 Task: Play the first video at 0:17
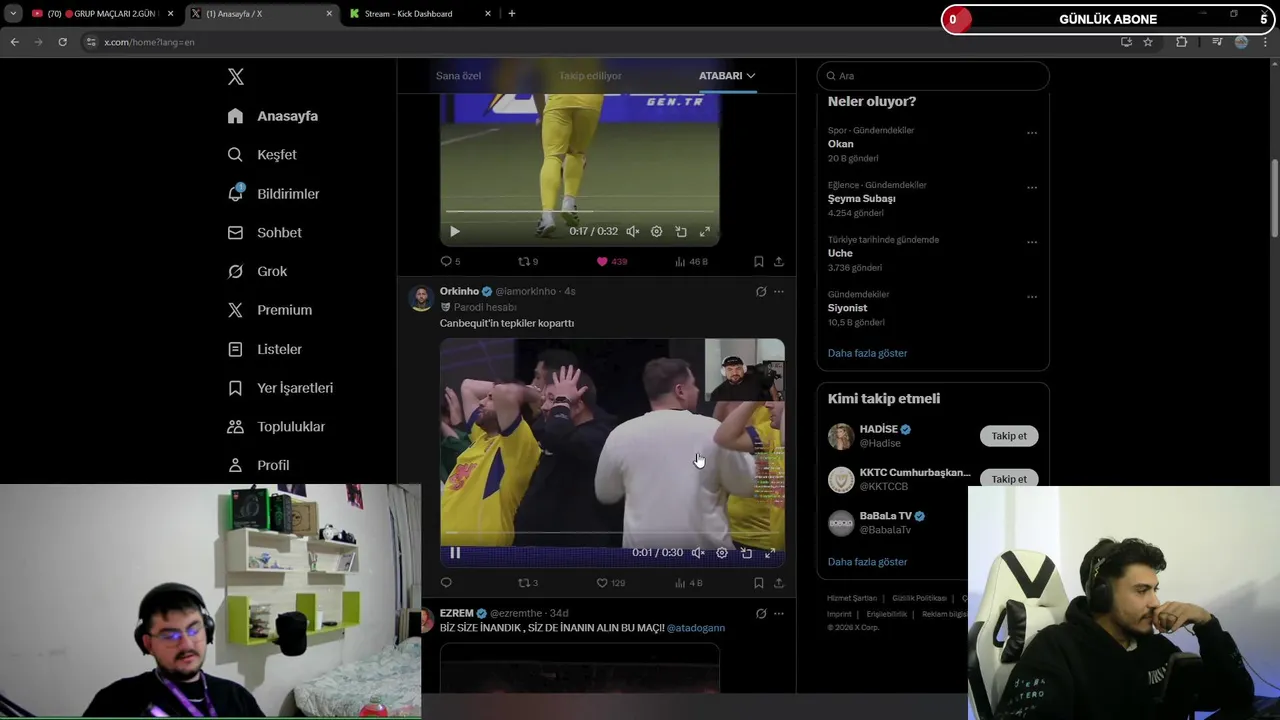click(454, 231)
